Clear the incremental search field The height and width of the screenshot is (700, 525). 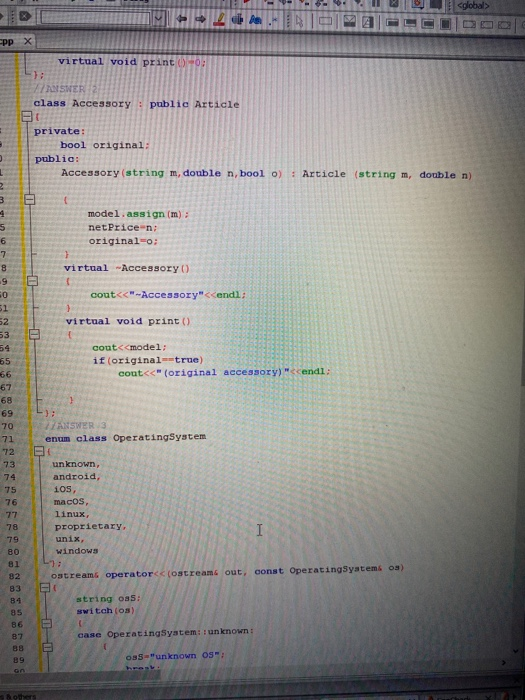pos(25,17)
